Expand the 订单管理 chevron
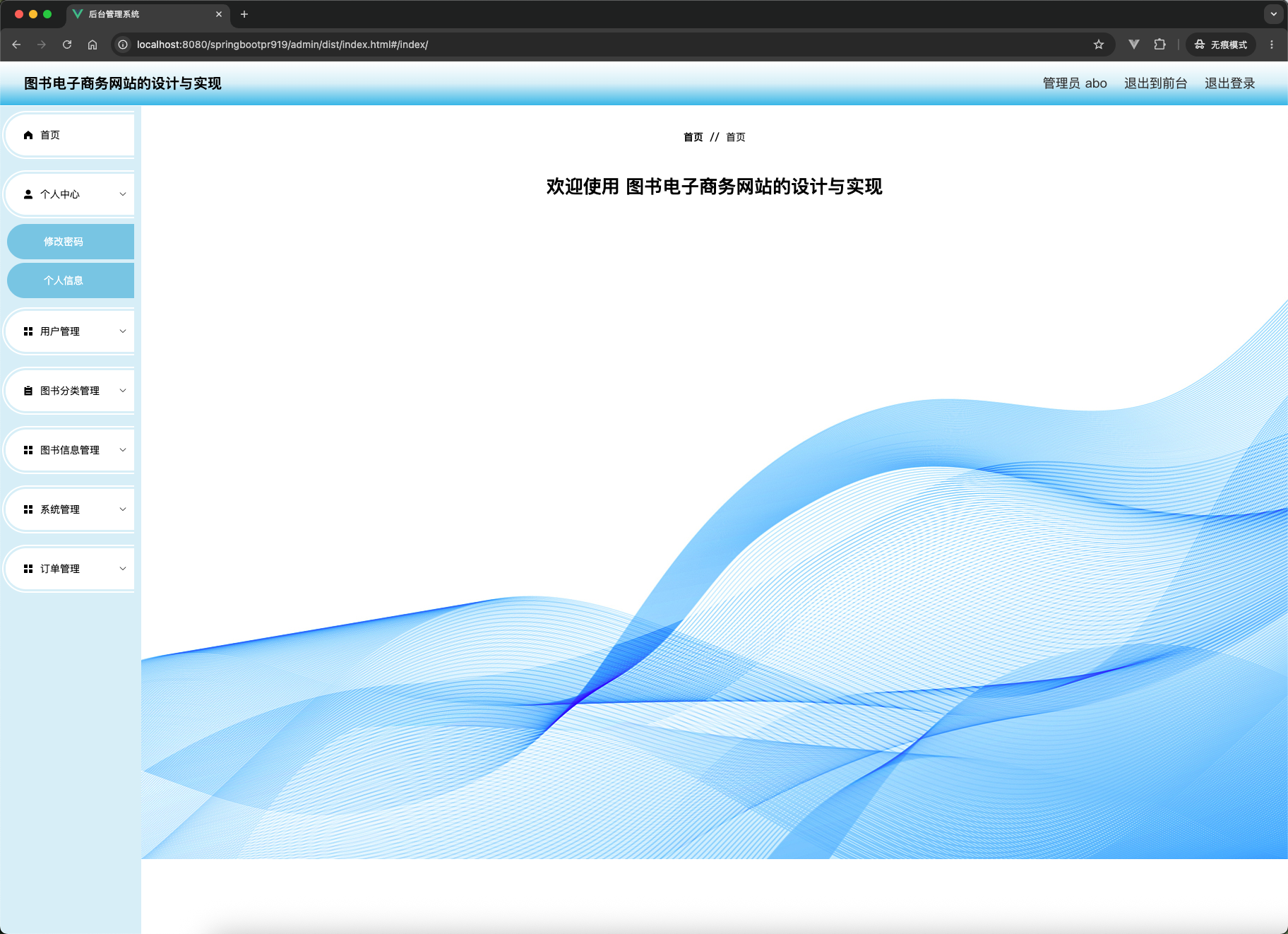This screenshot has height=934, width=1288. (x=123, y=569)
